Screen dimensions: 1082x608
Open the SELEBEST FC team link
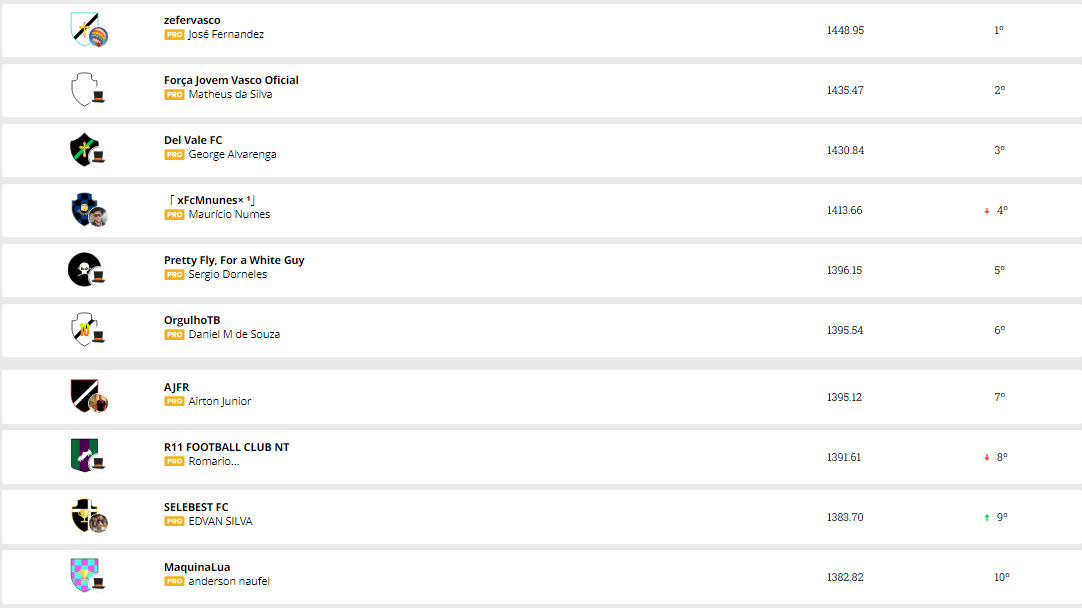click(196, 507)
